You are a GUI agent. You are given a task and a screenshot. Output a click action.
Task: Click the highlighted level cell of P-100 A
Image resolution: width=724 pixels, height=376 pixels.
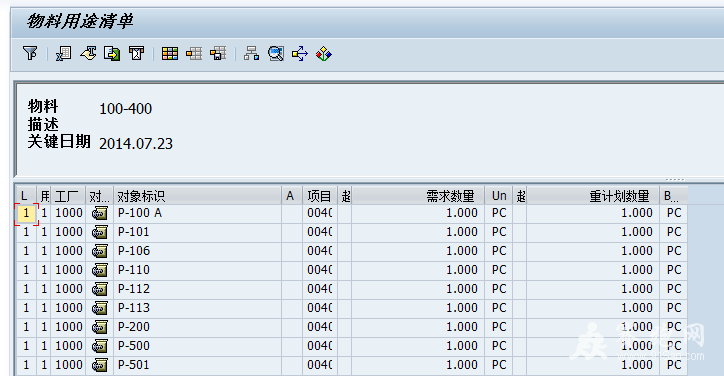coord(26,213)
